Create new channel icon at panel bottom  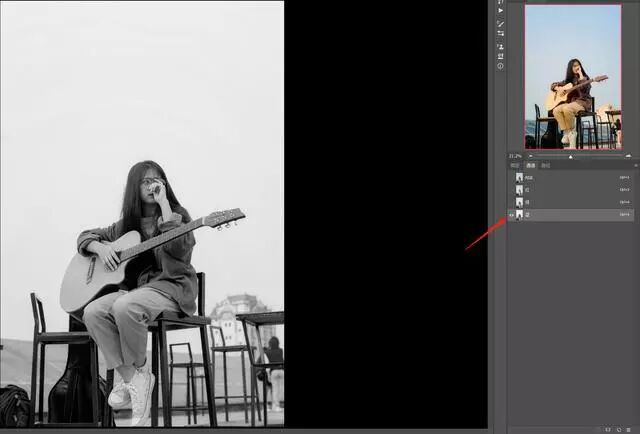point(619,430)
